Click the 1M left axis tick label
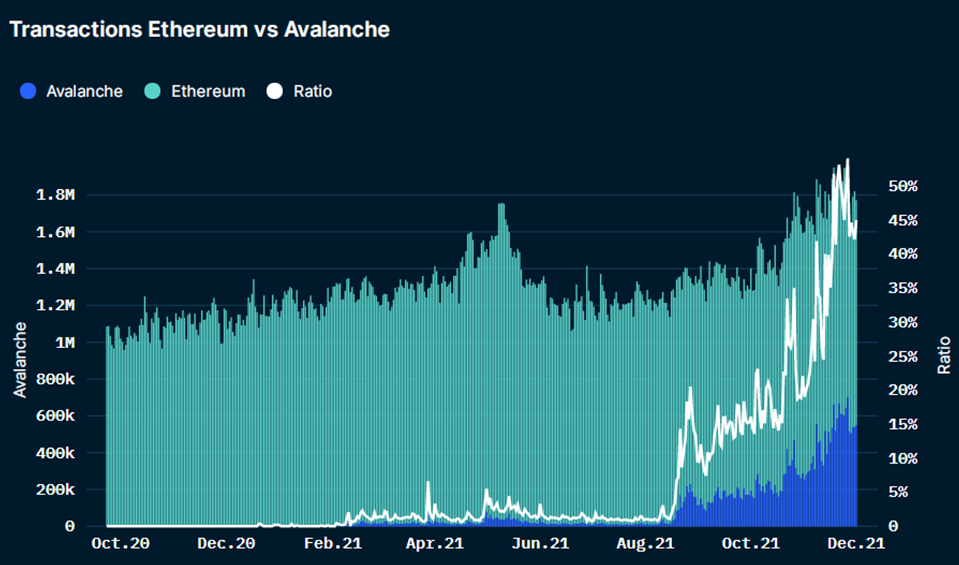 pyautogui.click(x=65, y=342)
